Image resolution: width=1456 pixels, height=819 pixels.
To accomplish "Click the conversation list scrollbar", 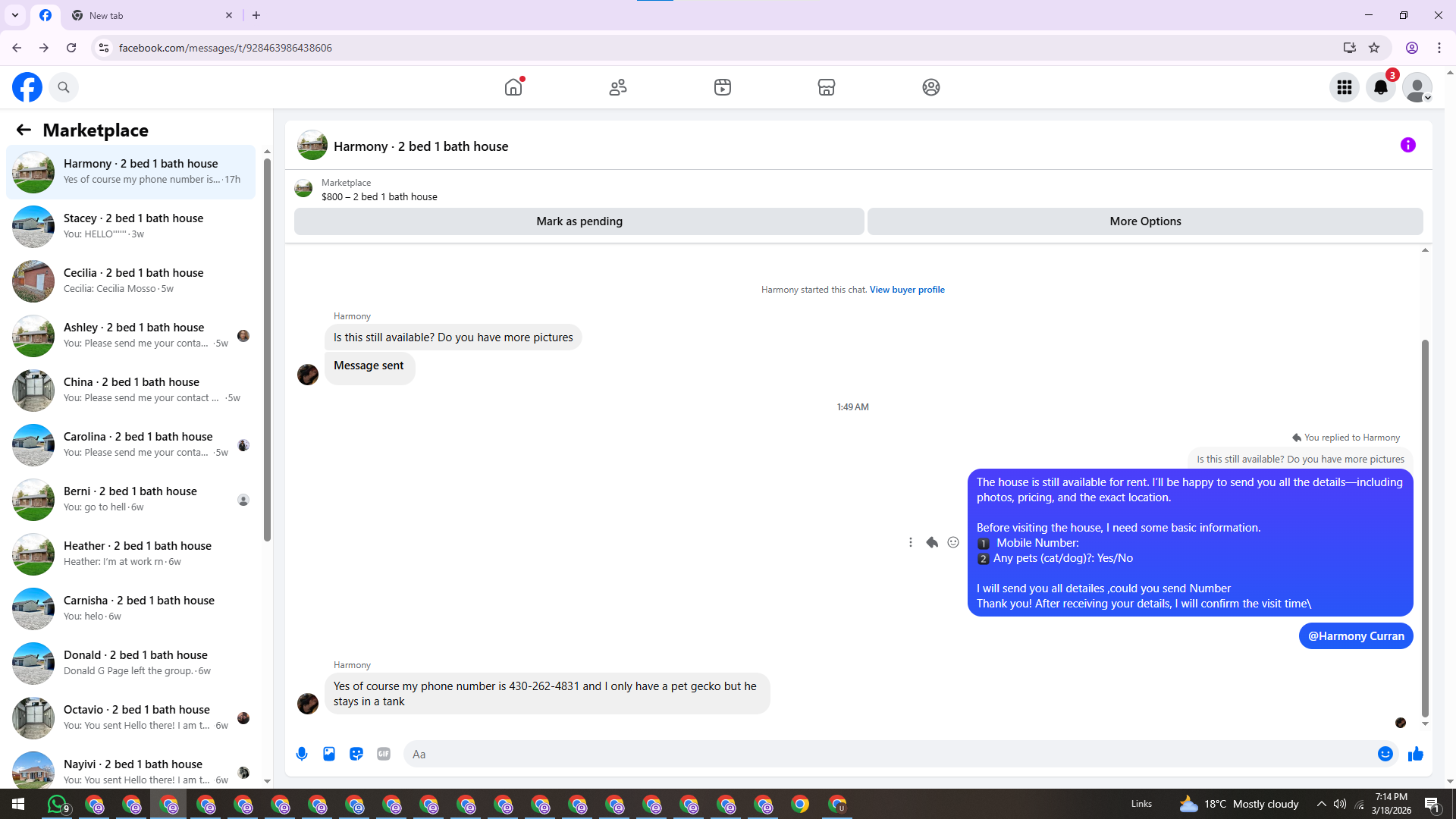I will (x=267, y=349).
